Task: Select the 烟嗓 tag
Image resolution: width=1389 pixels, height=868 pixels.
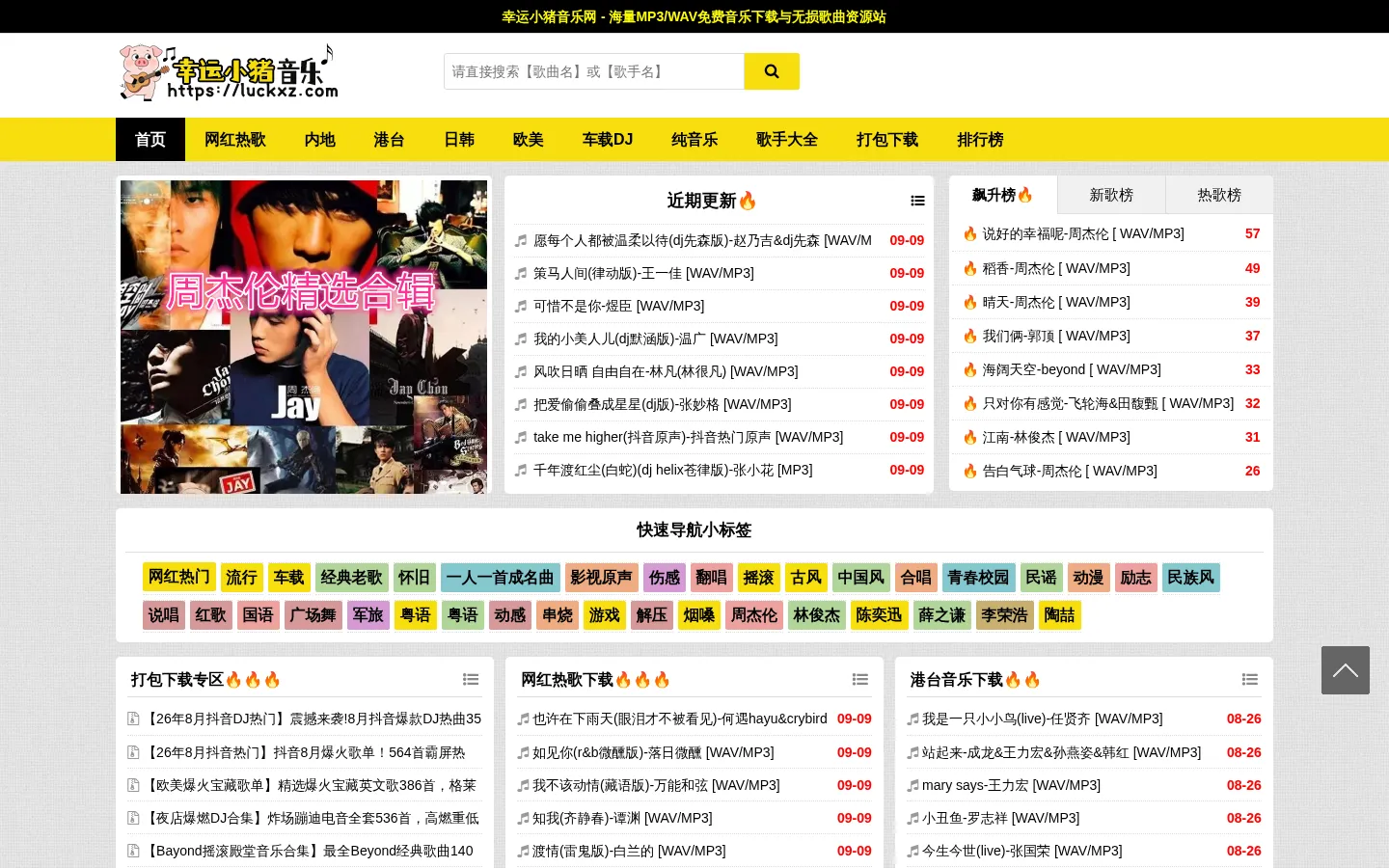Action: point(699,615)
